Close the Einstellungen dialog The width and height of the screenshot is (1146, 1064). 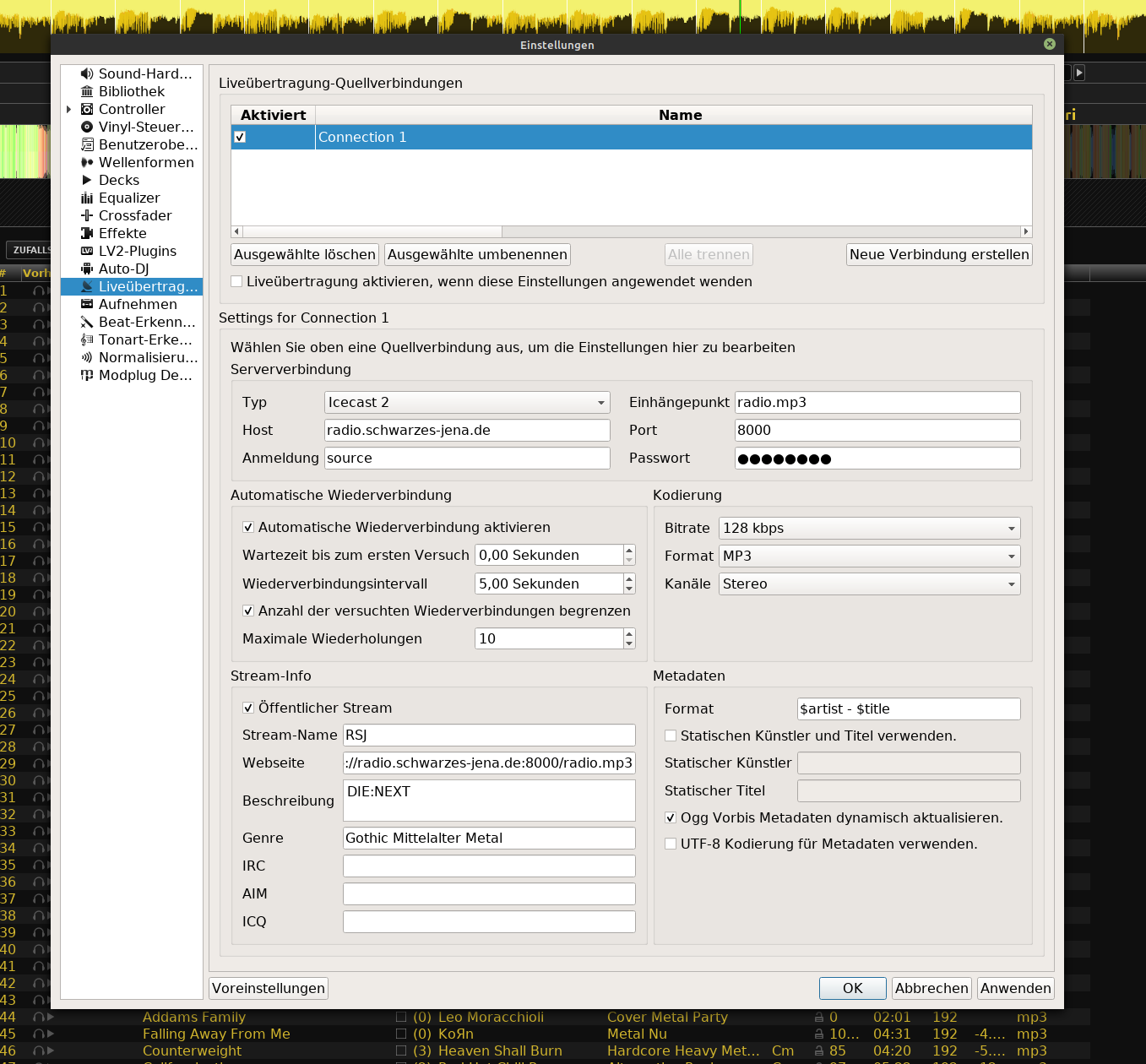1050,44
